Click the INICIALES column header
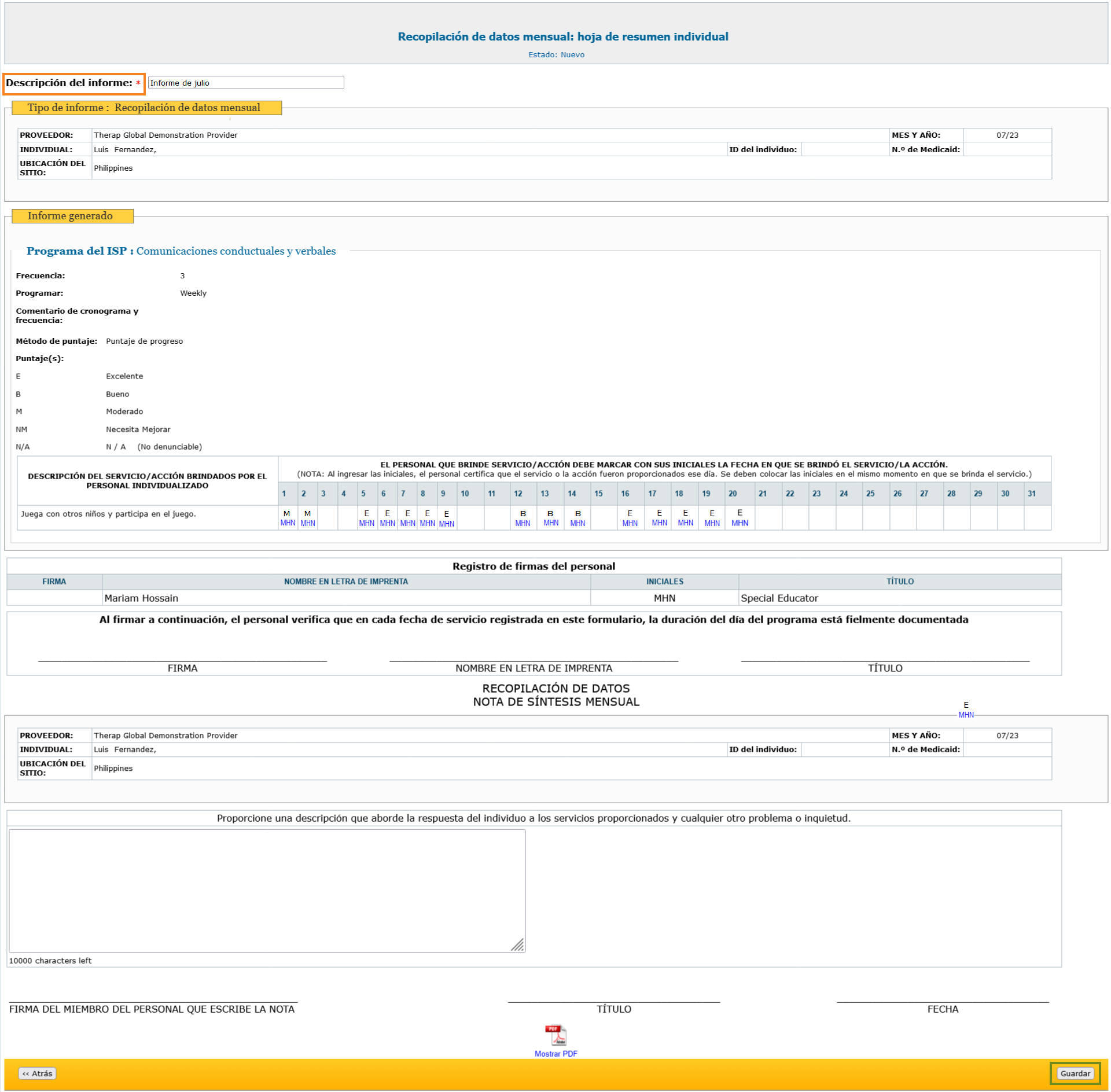The image size is (1111, 1092). [664, 582]
